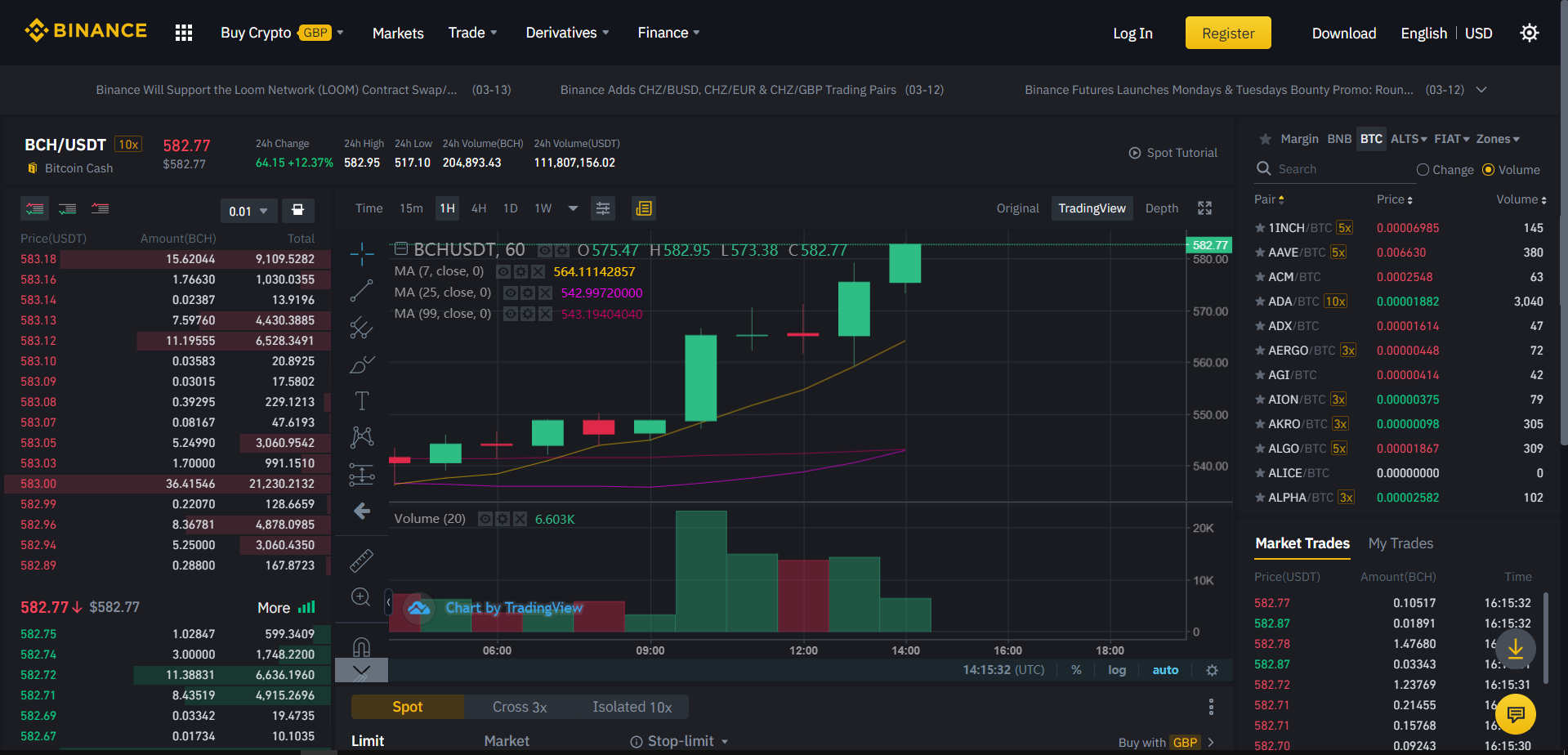The width and height of the screenshot is (1568, 755).
Task: Open the apps grid menu icon
Action: (184, 33)
